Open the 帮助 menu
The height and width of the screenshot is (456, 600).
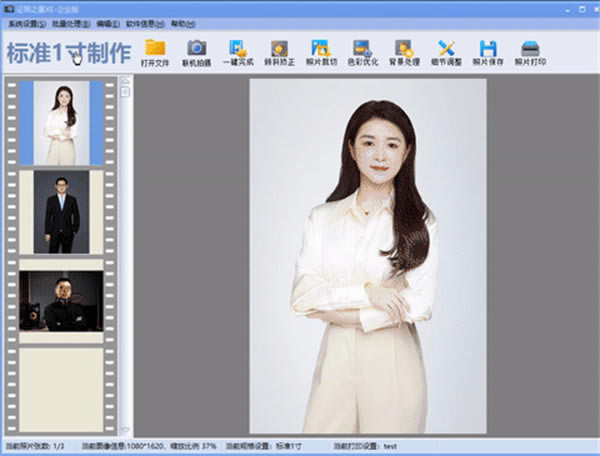tap(182, 22)
